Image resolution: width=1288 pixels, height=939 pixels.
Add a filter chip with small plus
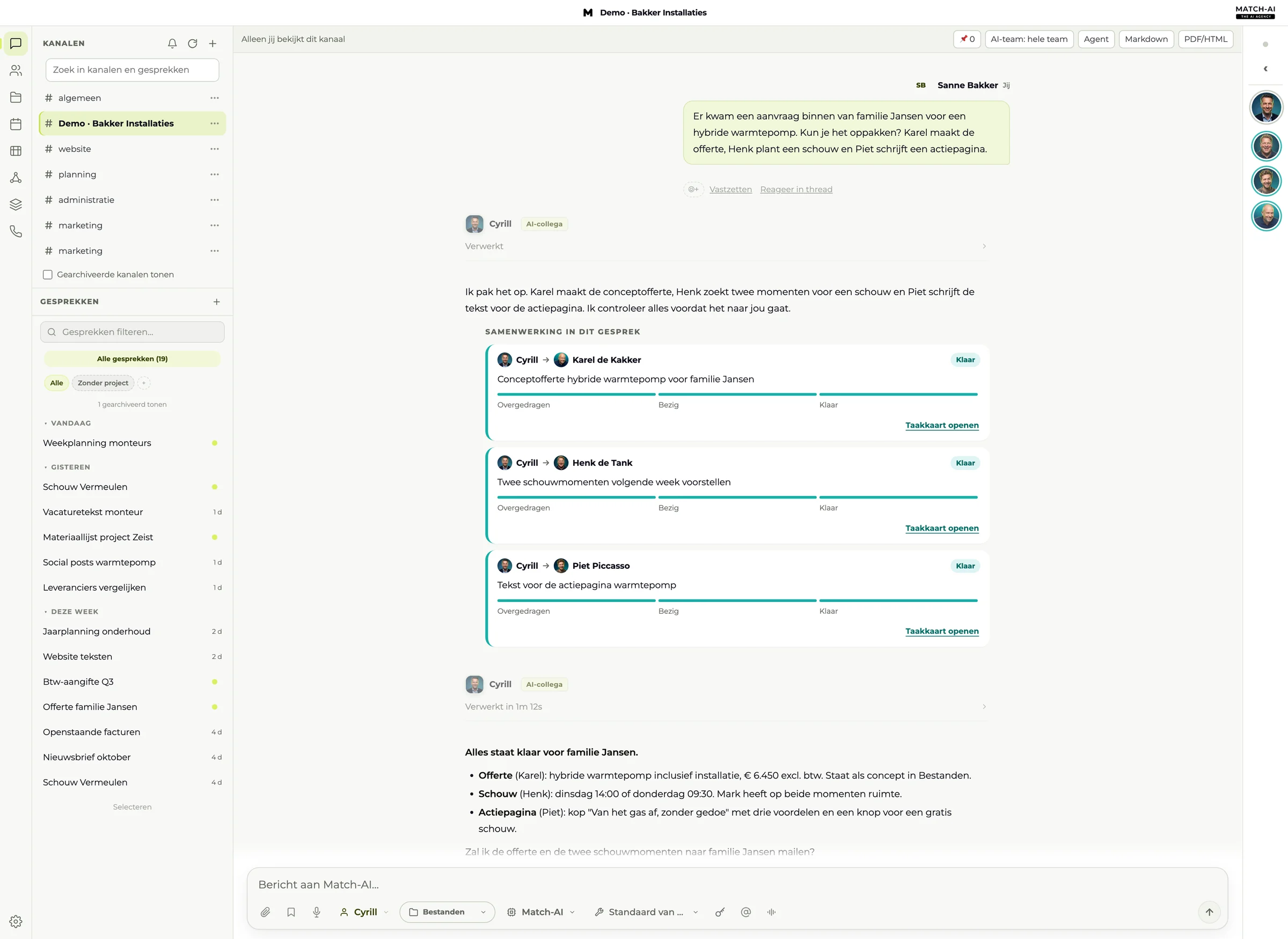click(x=144, y=383)
